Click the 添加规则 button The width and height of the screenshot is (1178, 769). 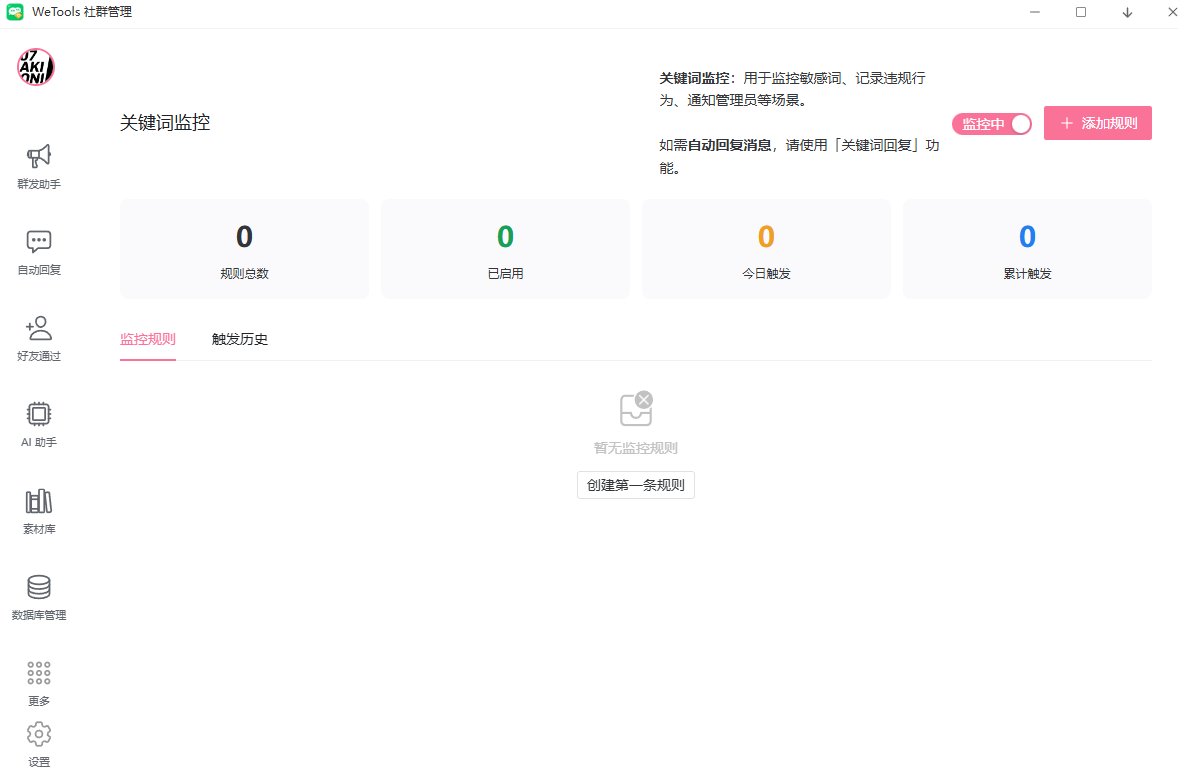coord(1097,123)
